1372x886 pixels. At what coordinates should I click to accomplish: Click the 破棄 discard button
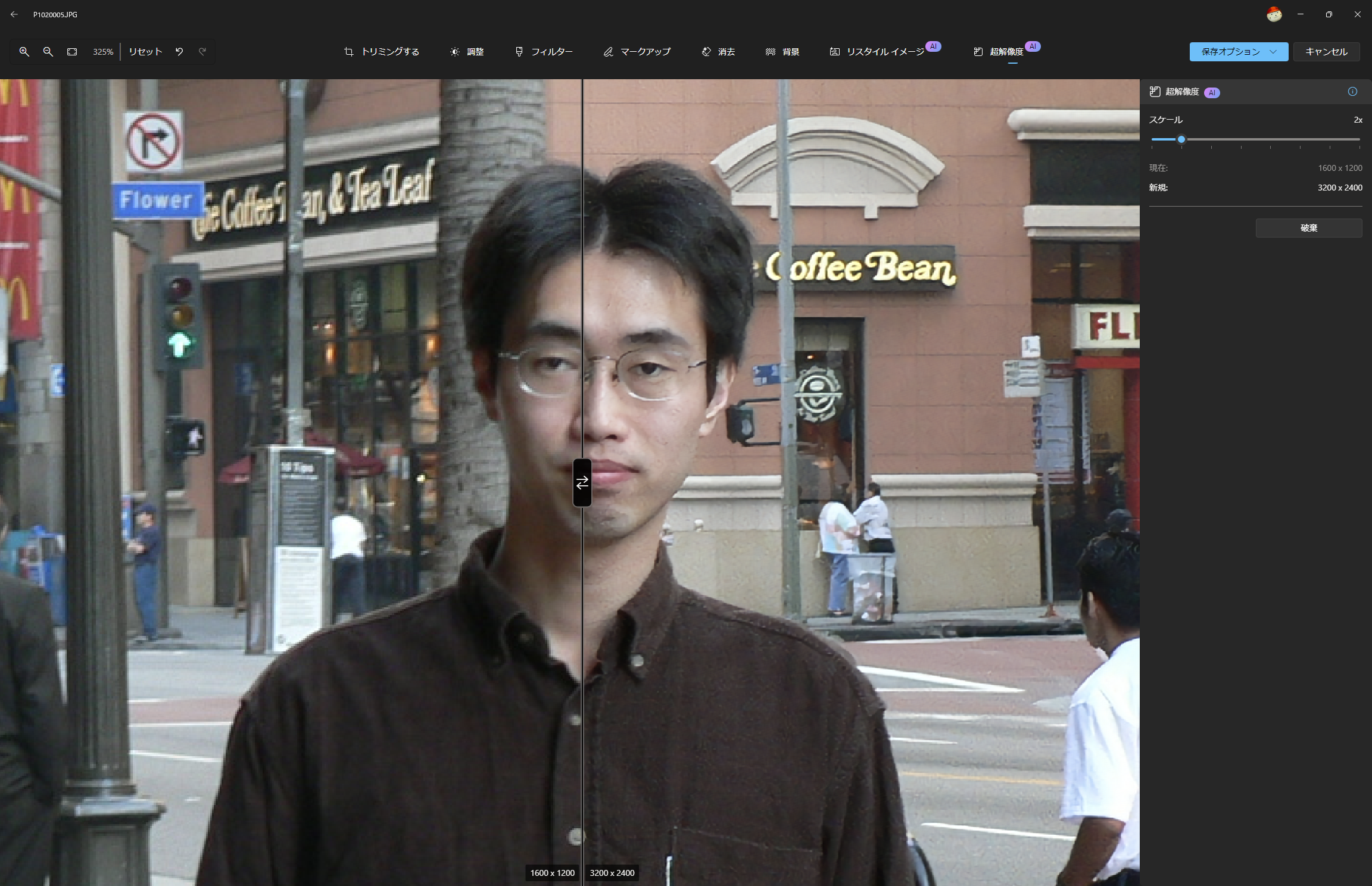1308,228
